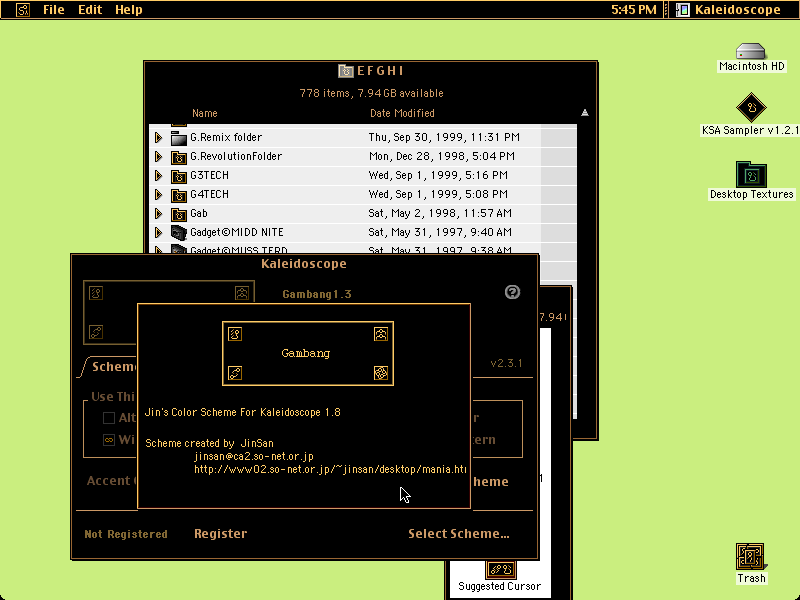Select the G.Remix folder name
The height and width of the screenshot is (600, 800).
pos(226,137)
